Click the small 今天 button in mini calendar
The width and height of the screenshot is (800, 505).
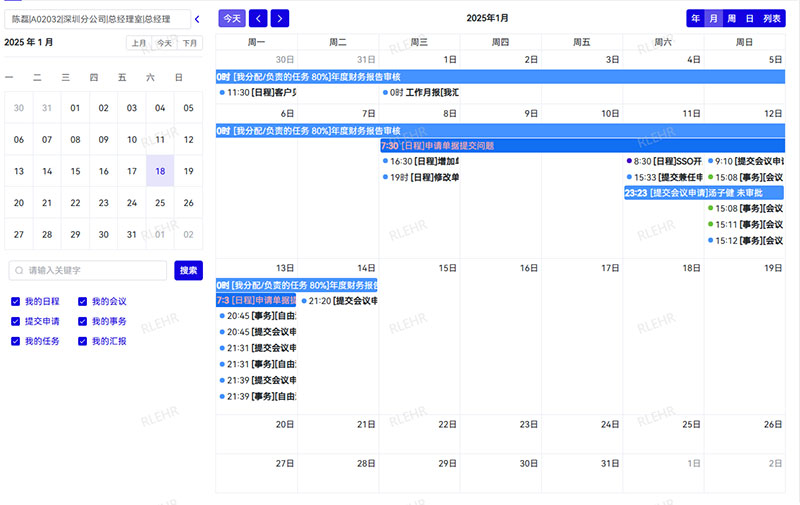pyautogui.click(x=164, y=43)
